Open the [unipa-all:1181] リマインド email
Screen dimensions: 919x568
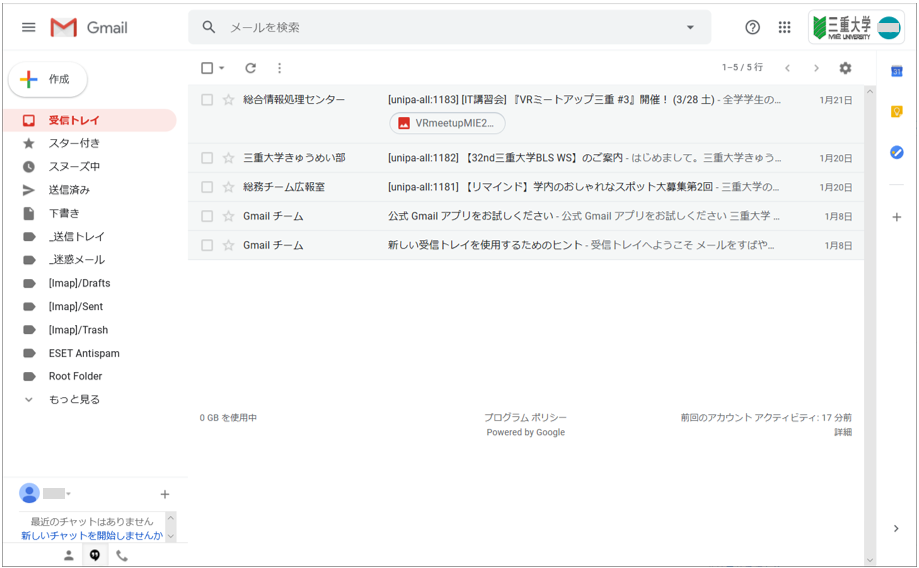[526, 187]
